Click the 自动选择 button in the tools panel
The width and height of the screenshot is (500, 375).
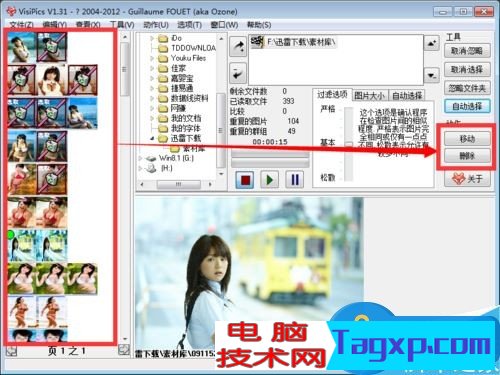467,106
